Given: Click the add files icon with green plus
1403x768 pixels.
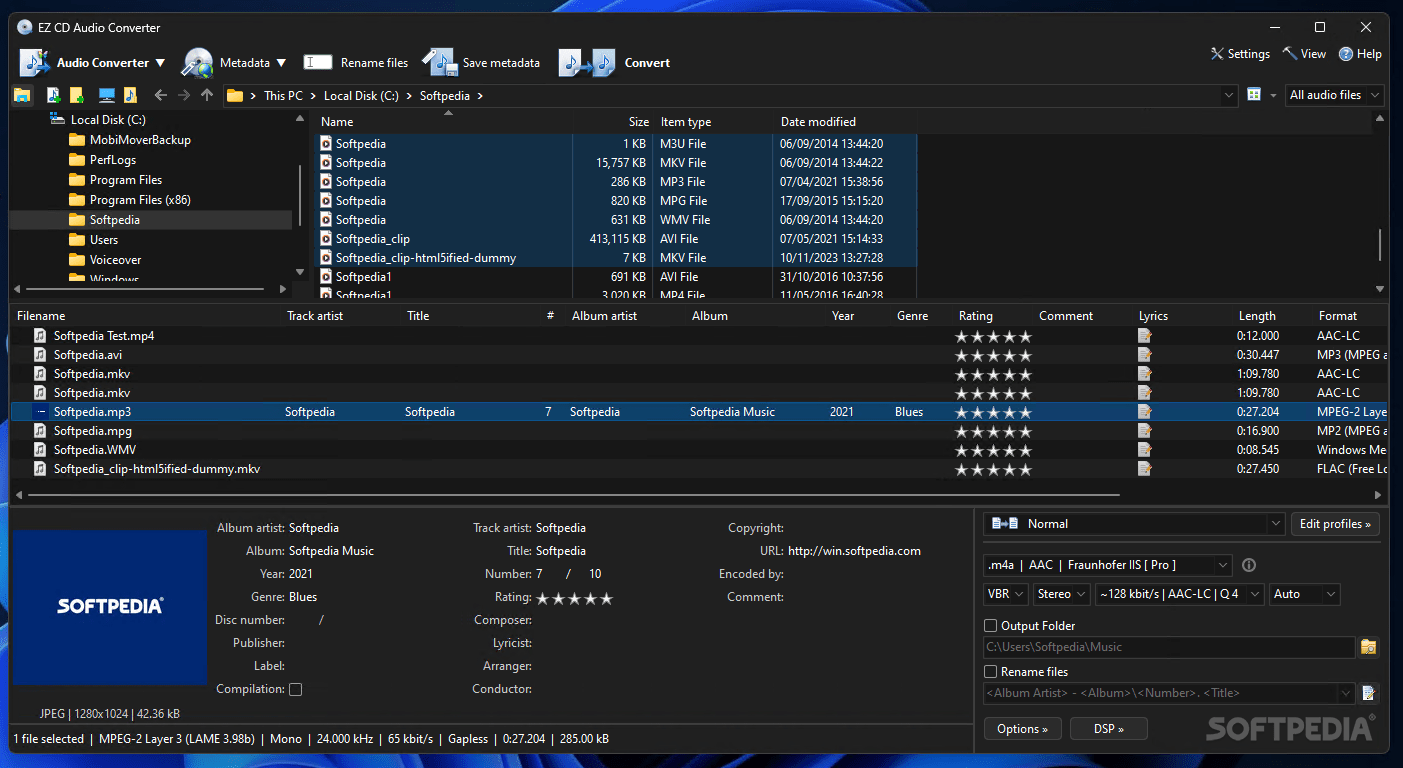Looking at the screenshot, I should click(x=53, y=96).
